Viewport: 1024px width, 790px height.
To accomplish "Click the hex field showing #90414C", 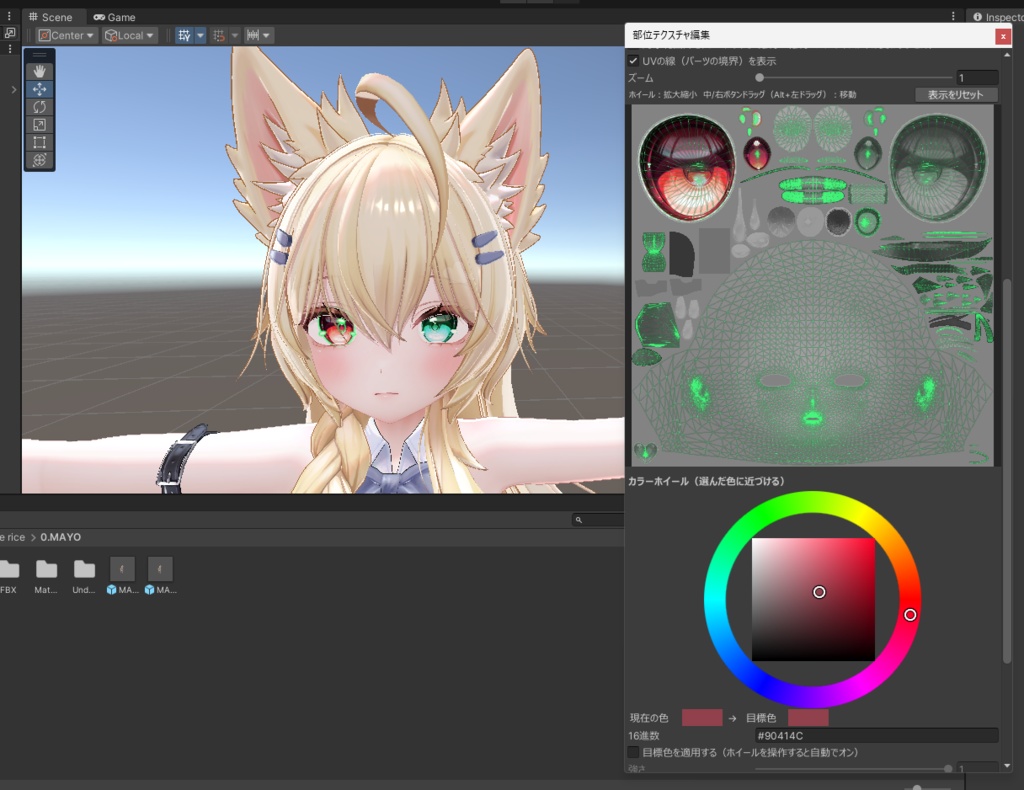I will pos(875,735).
